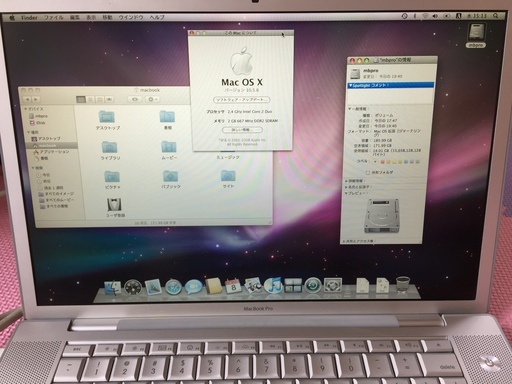Switch Finder to Cover Flow view
Screen dimensions: 512x384
pos(109,99)
